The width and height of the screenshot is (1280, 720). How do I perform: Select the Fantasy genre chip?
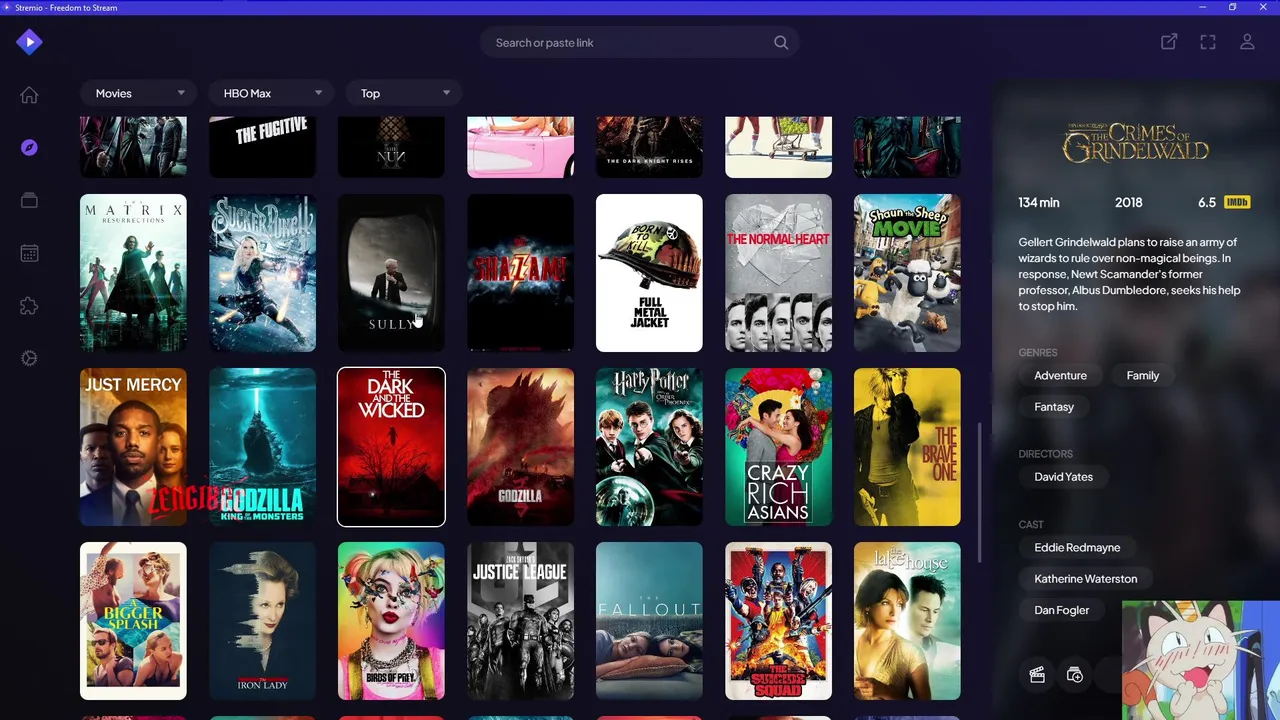(x=1054, y=407)
